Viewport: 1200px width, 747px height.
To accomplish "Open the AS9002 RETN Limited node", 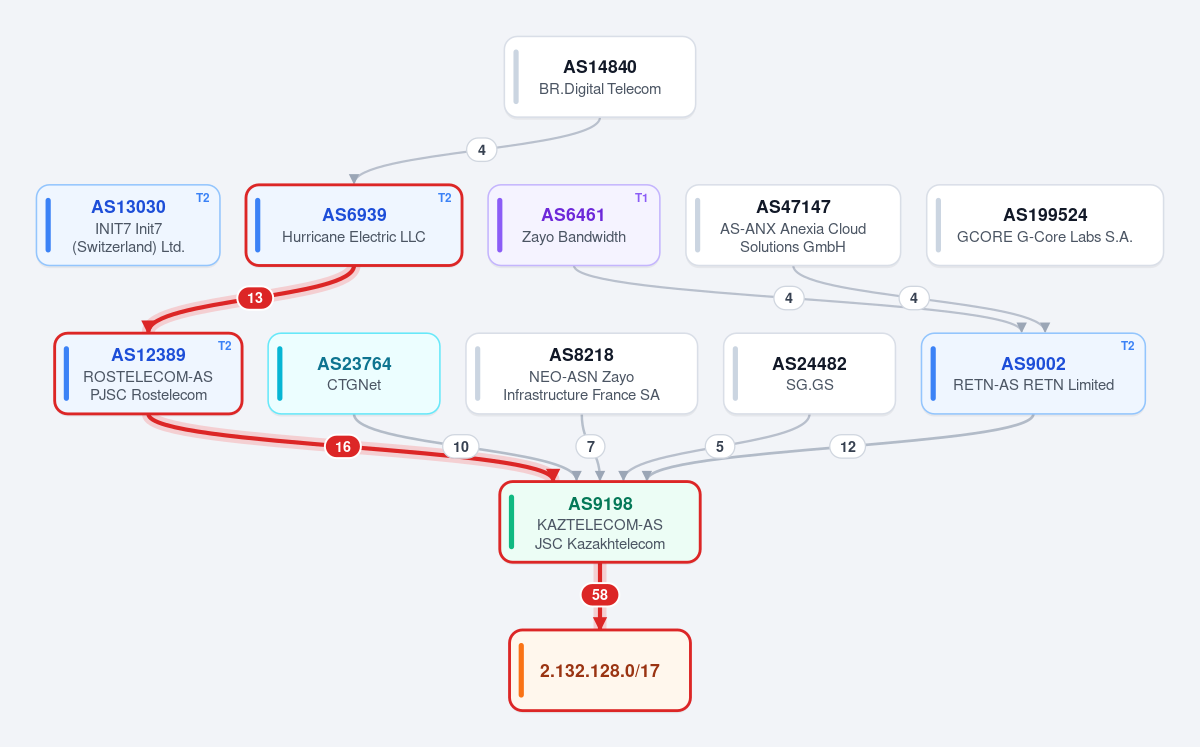I will 1033,373.
